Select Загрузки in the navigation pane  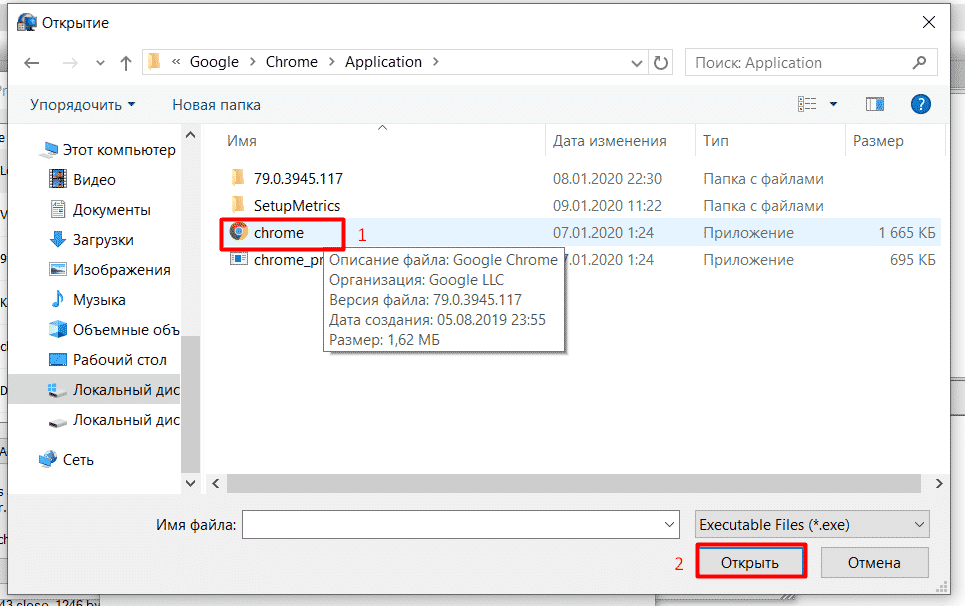[103, 240]
